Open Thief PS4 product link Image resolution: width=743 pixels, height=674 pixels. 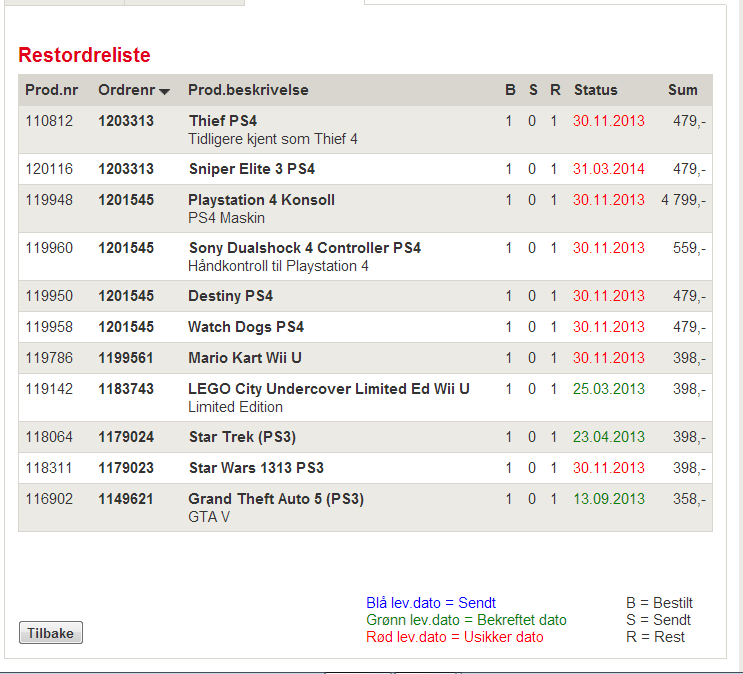click(x=223, y=121)
